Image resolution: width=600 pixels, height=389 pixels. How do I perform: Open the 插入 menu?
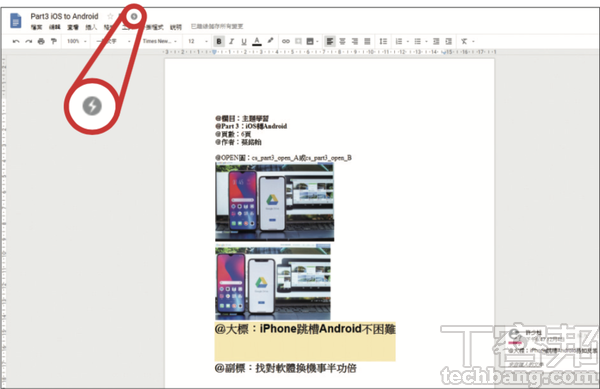coord(91,27)
